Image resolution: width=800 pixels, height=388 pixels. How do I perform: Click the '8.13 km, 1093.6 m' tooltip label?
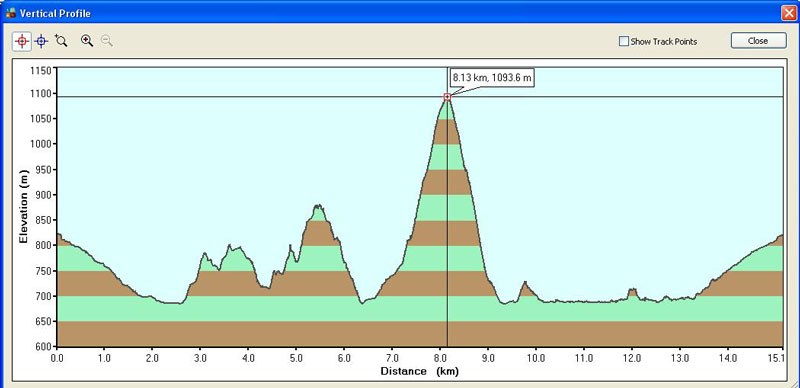pos(492,79)
